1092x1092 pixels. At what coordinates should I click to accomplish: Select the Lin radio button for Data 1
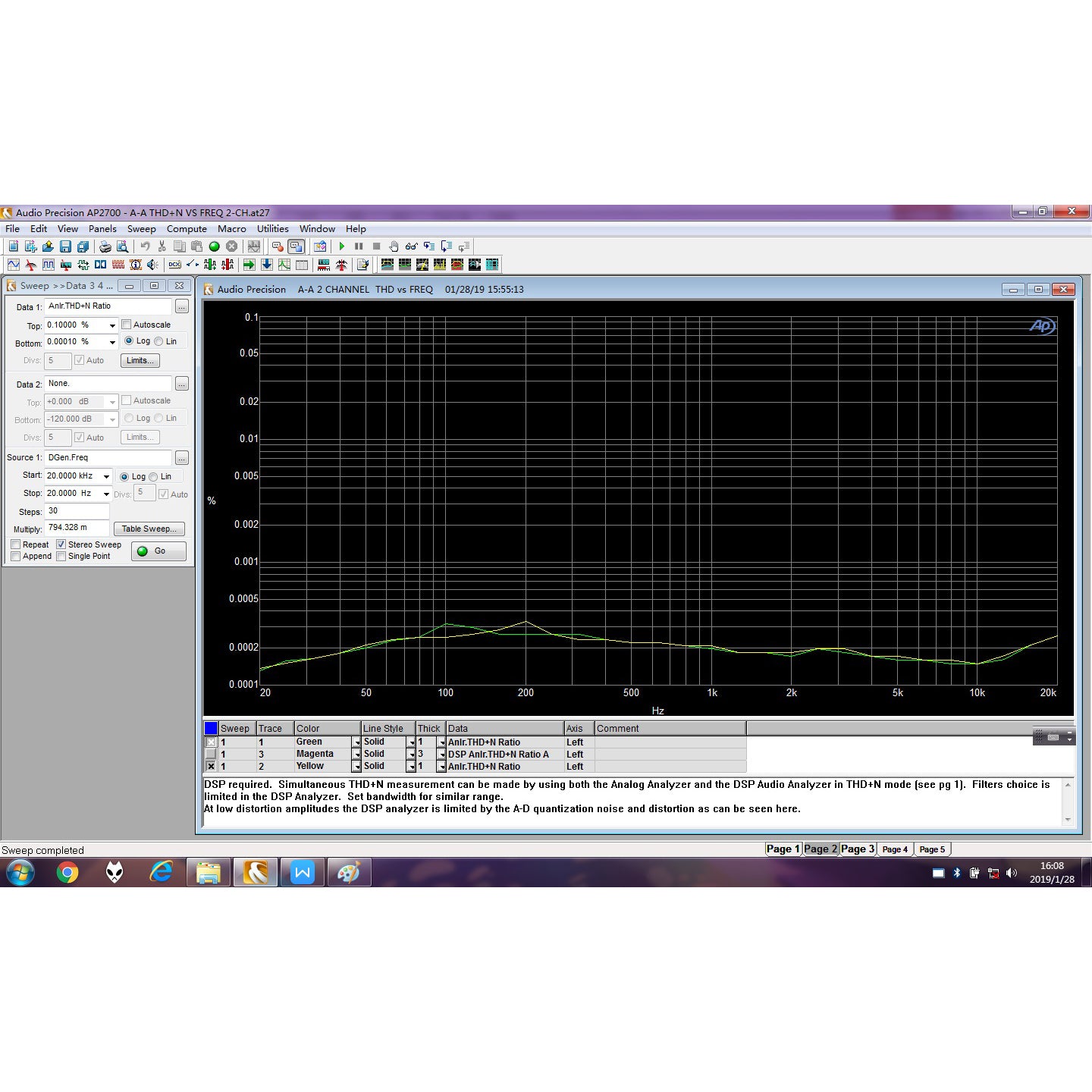pos(158,341)
